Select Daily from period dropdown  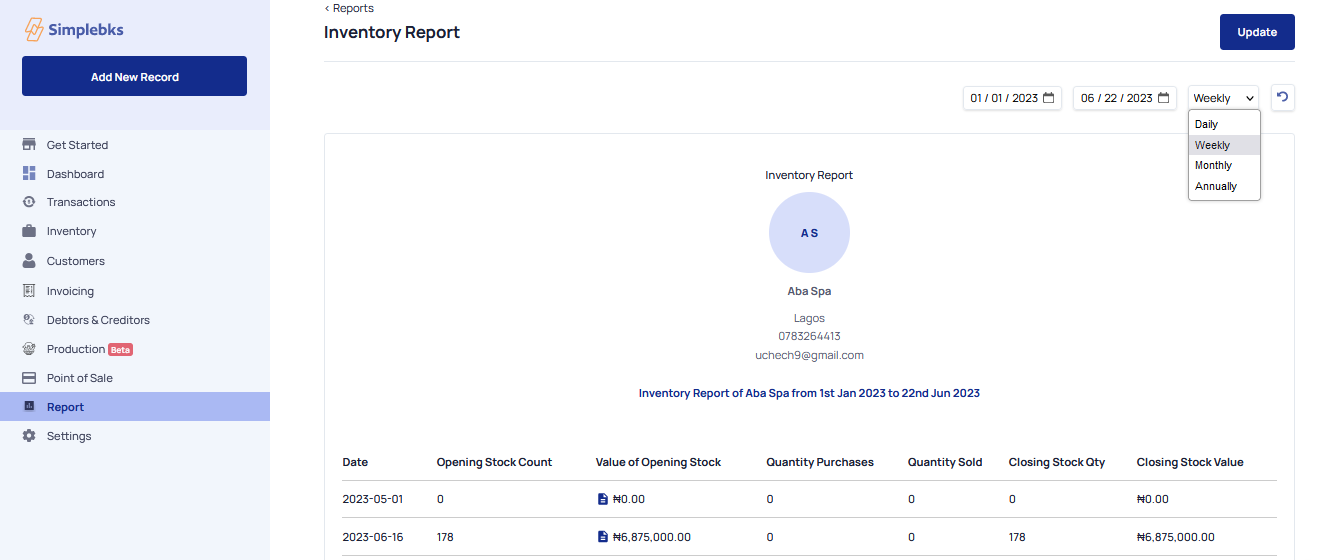pos(1207,125)
